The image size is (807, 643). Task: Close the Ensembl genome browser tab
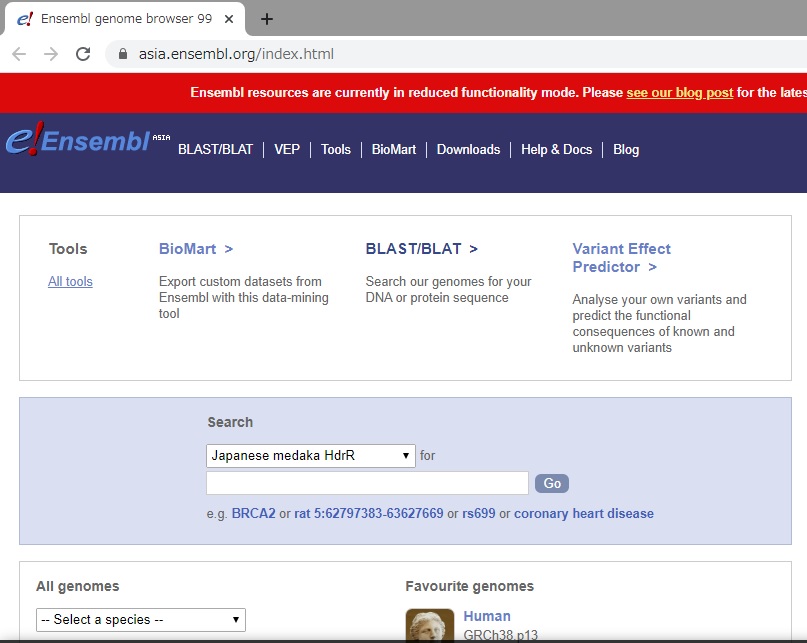point(230,19)
